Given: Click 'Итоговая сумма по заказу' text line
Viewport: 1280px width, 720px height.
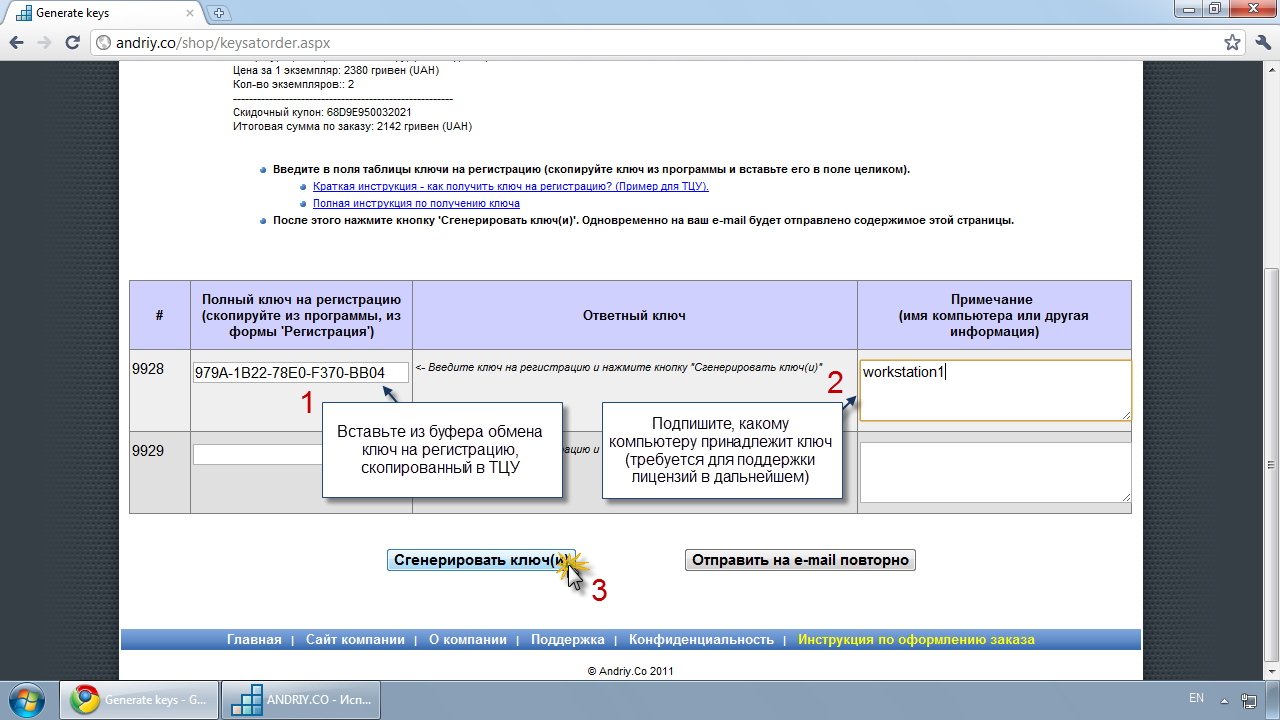Looking at the screenshot, I should point(352,127).
